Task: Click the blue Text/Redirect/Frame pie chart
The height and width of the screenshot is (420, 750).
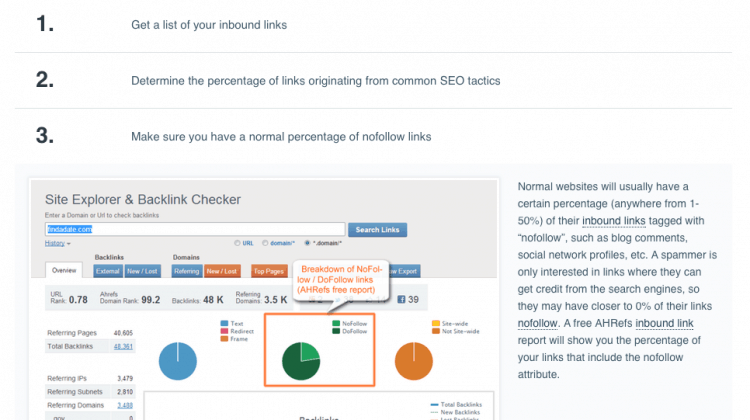Action: tap(177, 361)
